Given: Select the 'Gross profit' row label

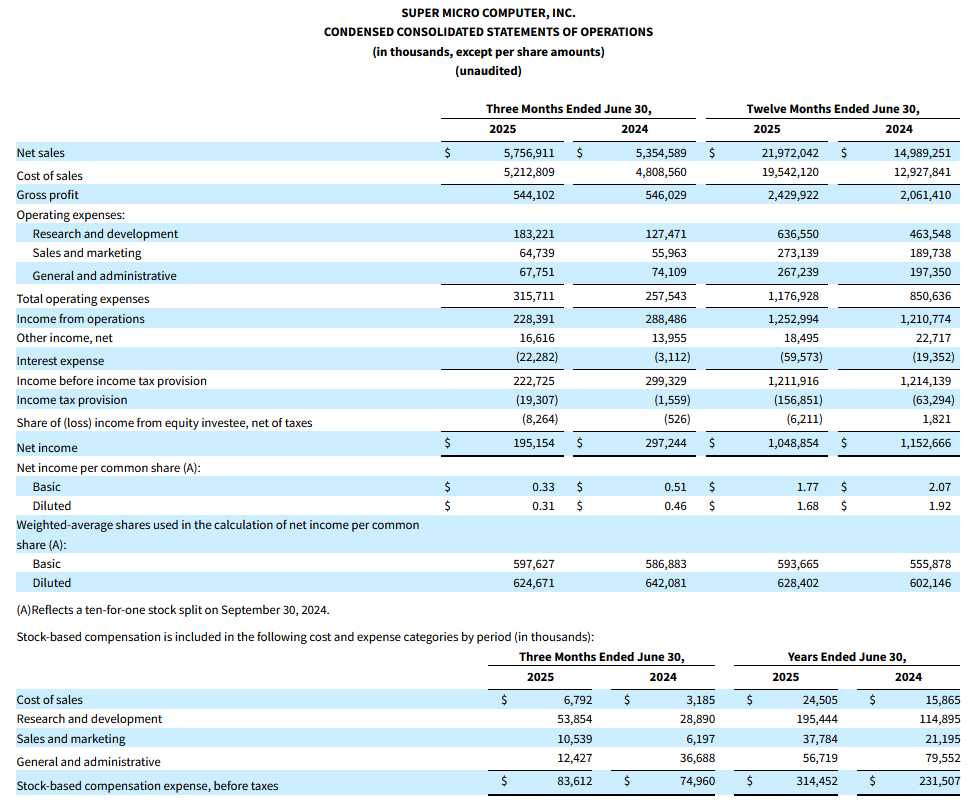Looking at the screenshot, I should click(x=47, y=195).
